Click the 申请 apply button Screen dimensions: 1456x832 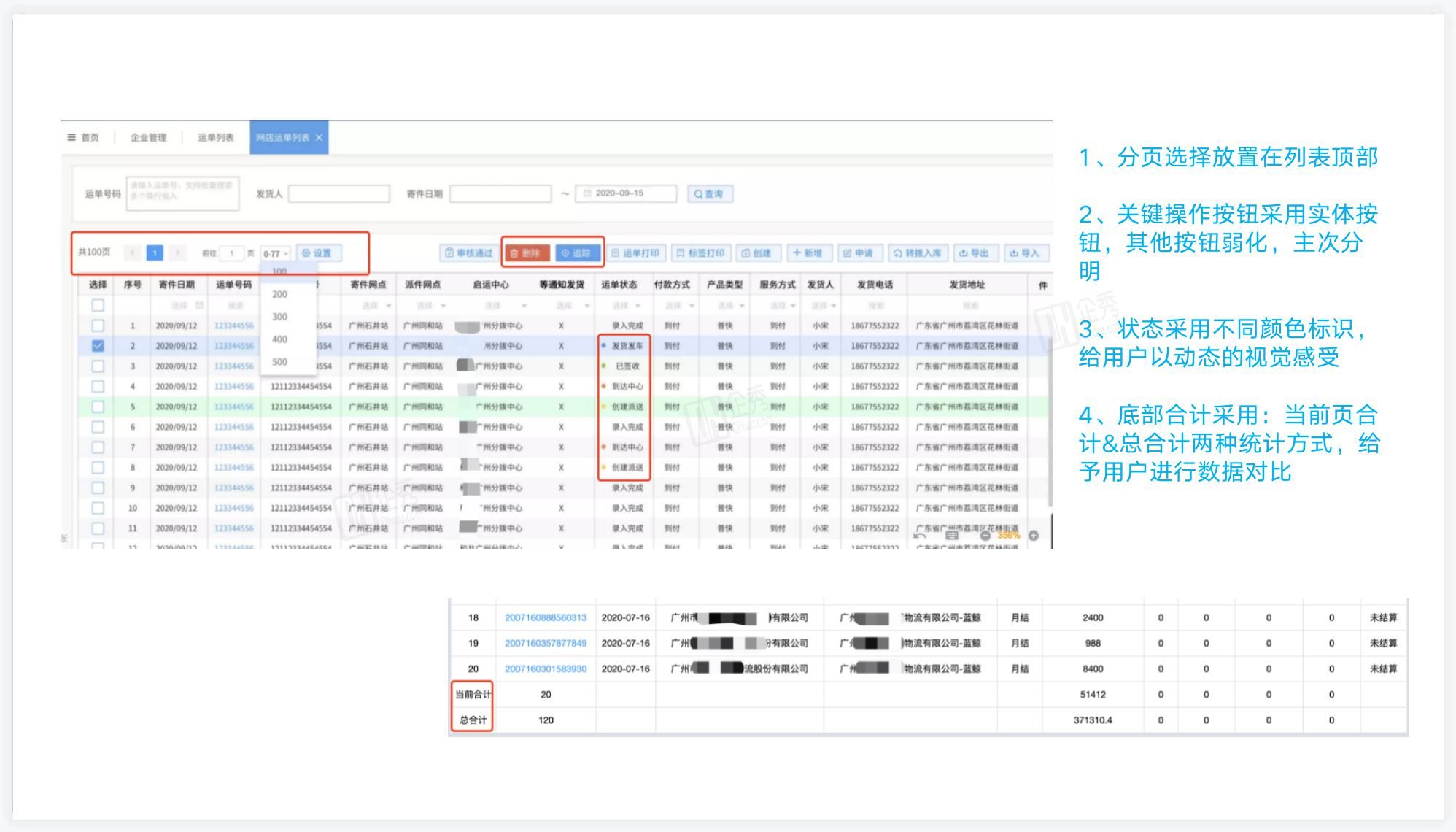coord(859,253)
